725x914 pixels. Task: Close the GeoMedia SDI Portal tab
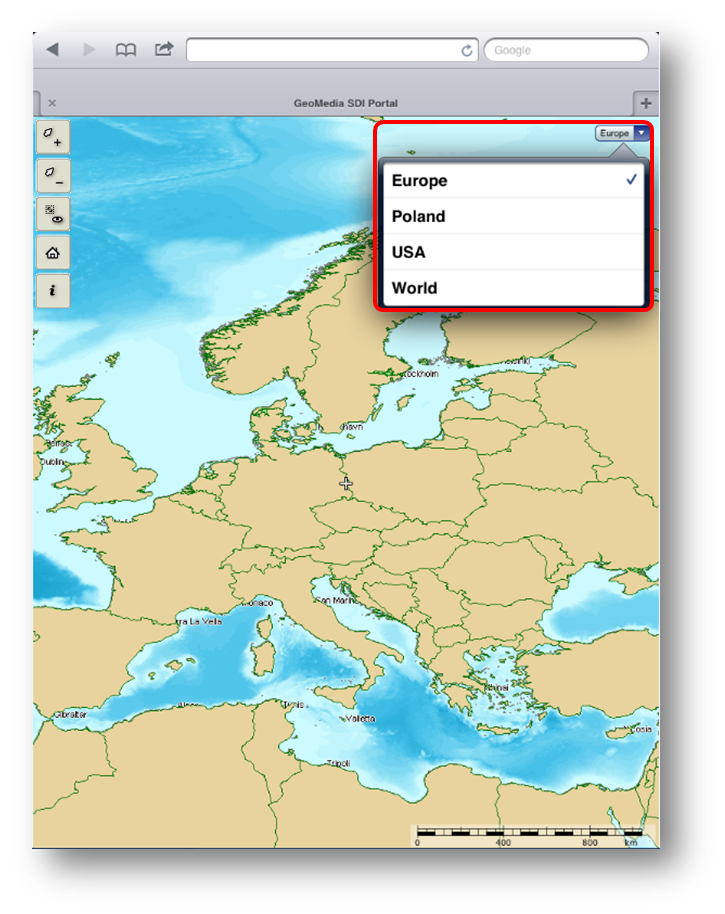point(52,103)
